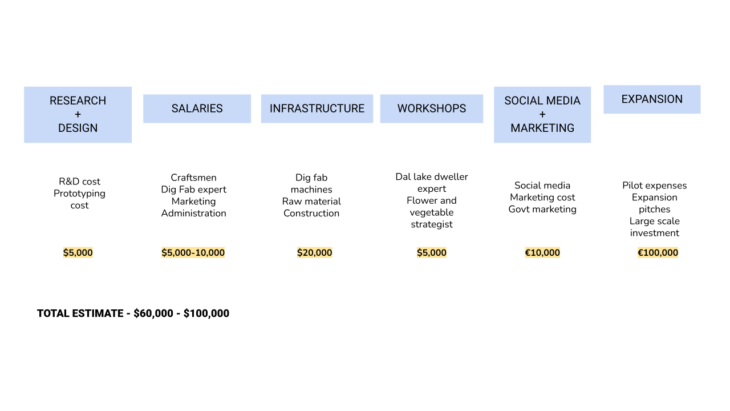Screen dimensions: 730x411
Task: Click the highlighted $20,000 infrastructure amount
Action: [x=314, y=253]
